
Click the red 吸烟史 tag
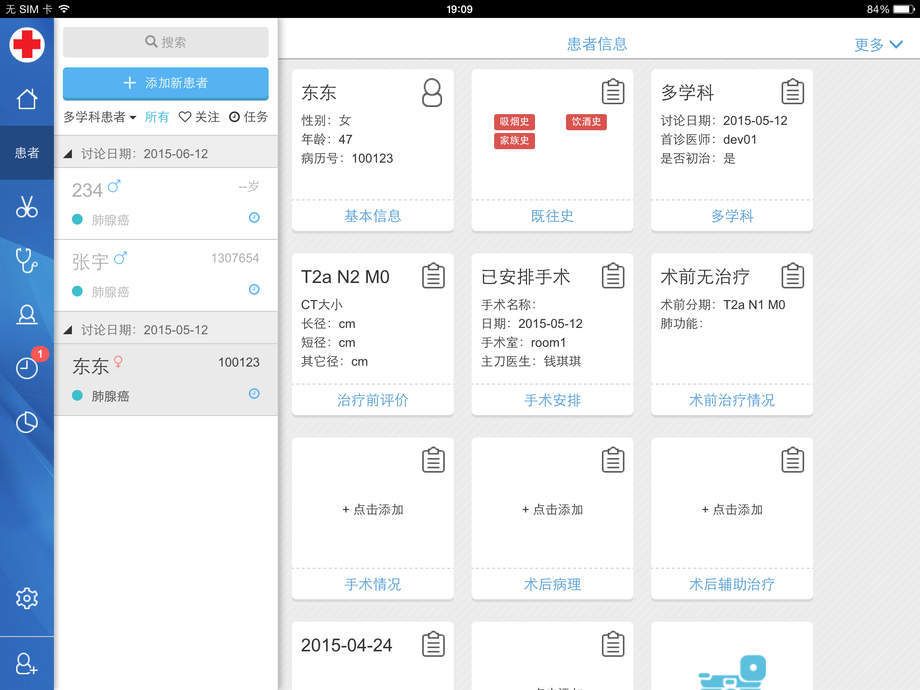[514, 122]
